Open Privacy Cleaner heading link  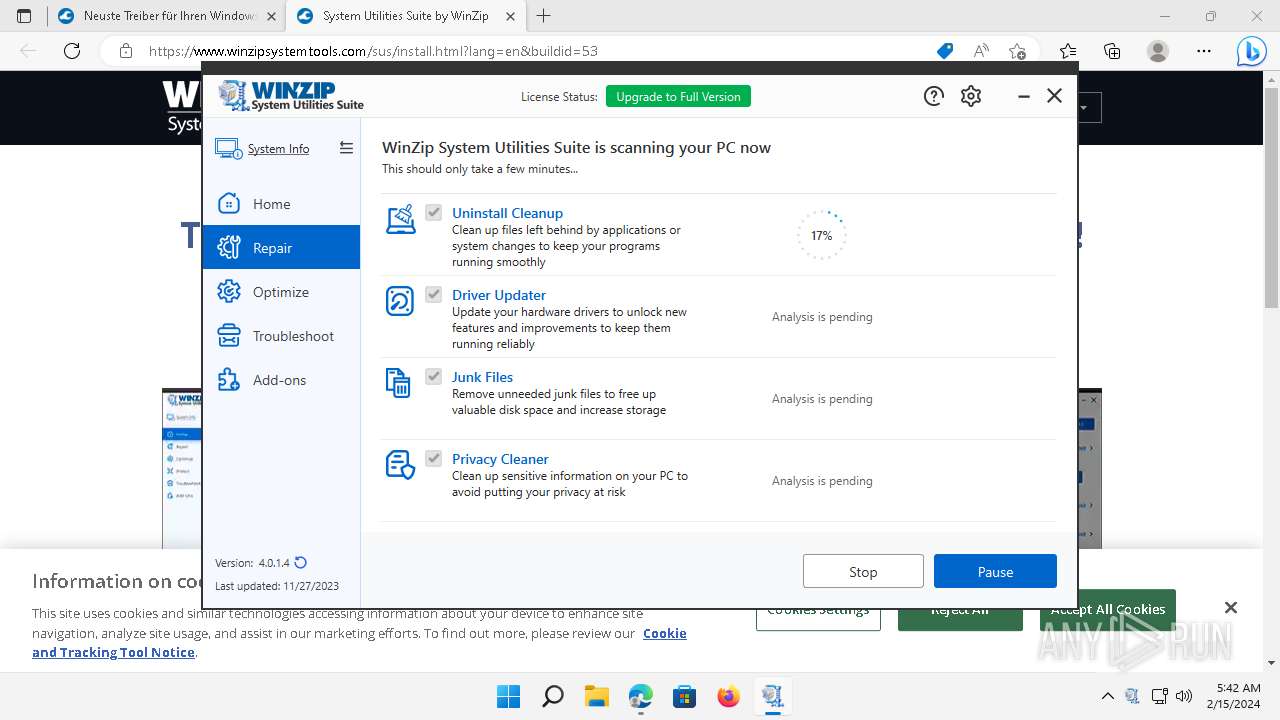(x=500, y=459)
